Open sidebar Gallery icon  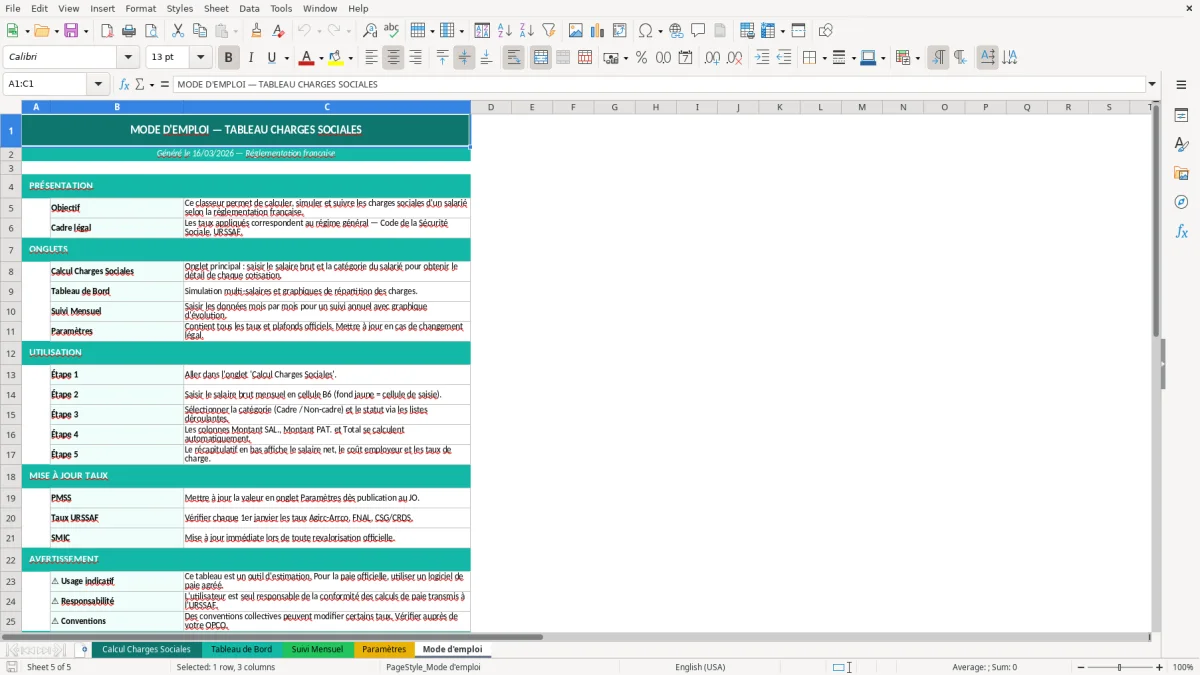click(1181, 174)
